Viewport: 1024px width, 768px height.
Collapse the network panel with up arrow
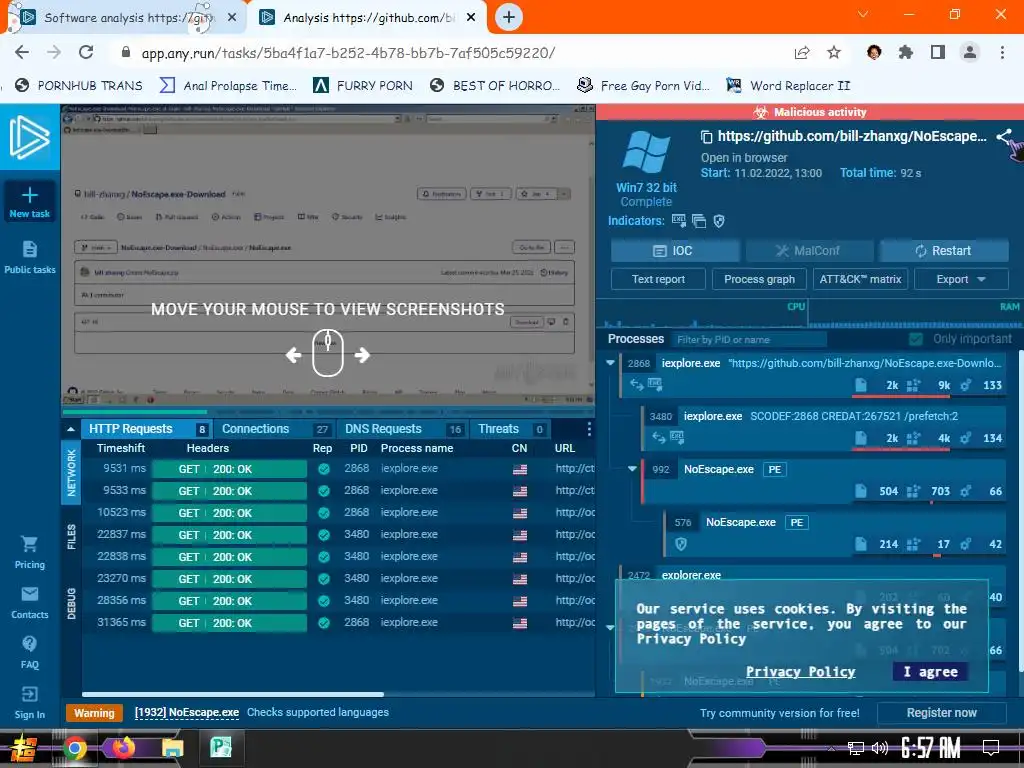71,429
